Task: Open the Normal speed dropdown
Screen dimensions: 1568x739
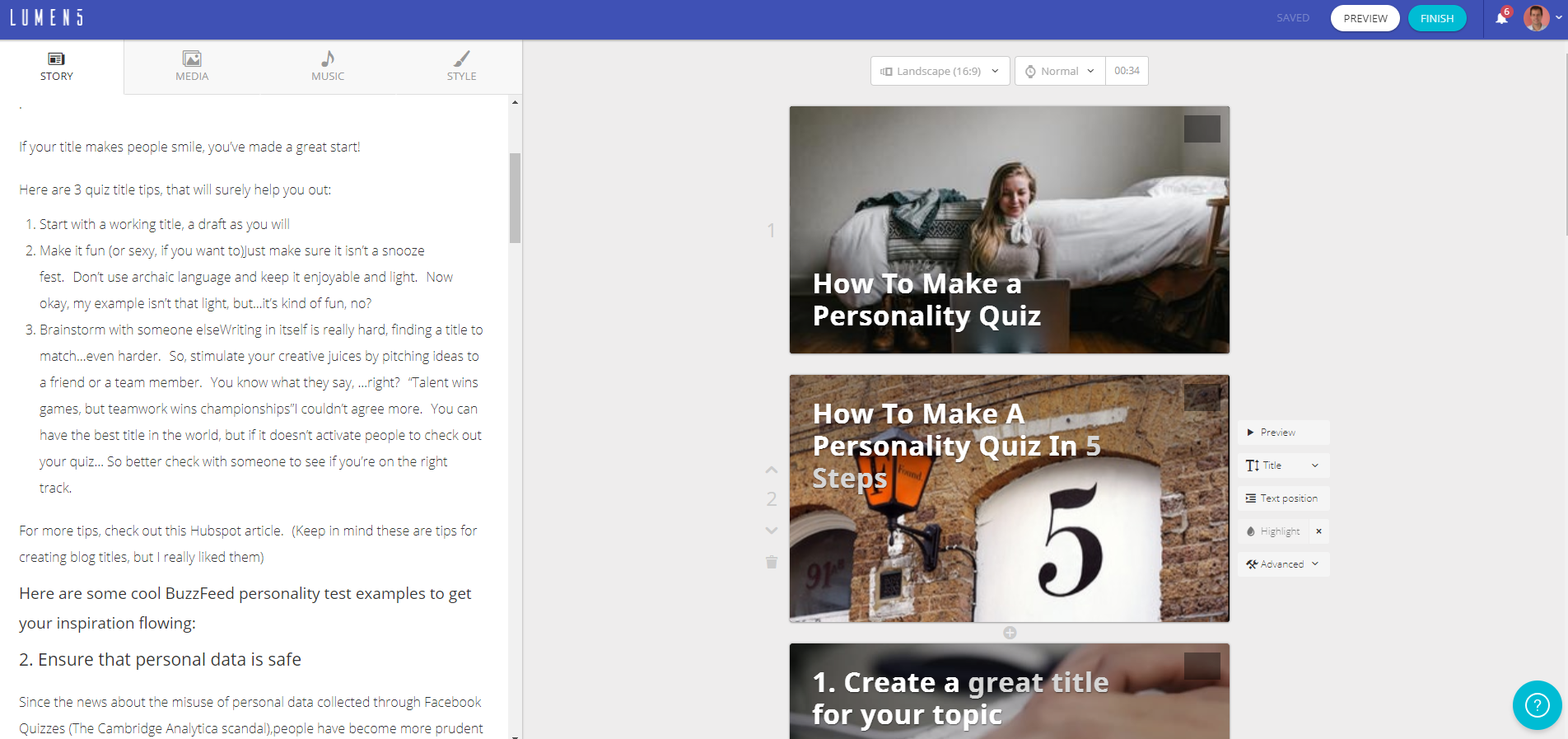Action: [x=1060, y=71]
